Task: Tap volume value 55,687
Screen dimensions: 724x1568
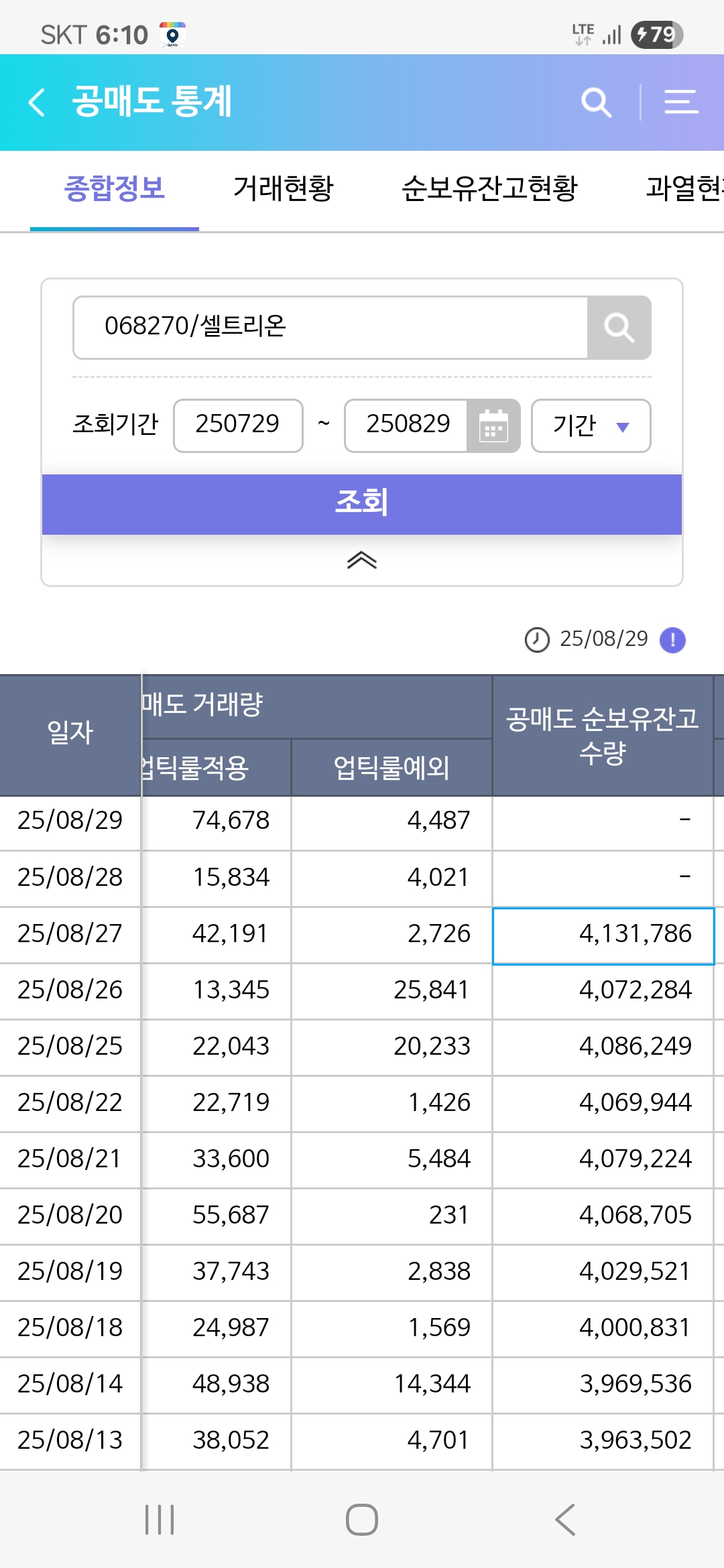Action: point(231,1216)
